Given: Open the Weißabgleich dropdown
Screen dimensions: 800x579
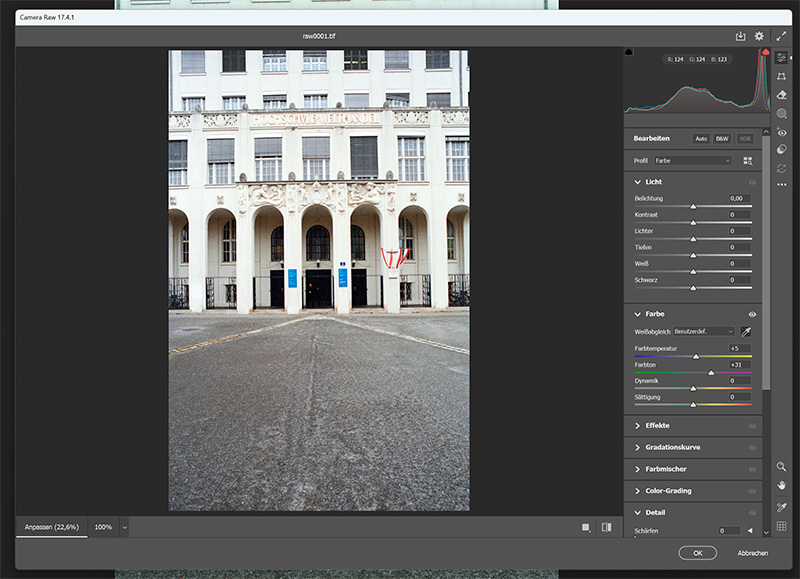Looking at the screenshot, I should tap(704, 332).
